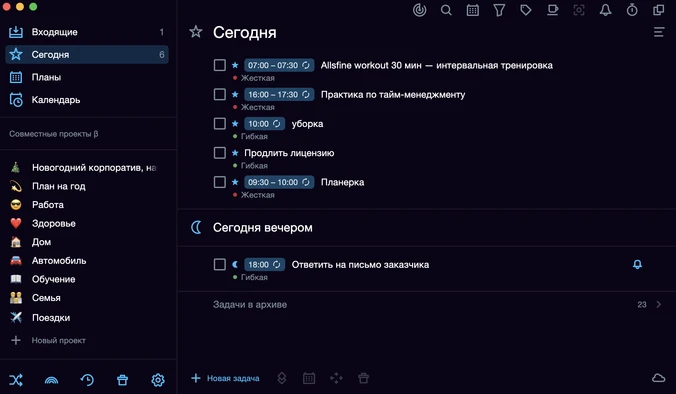Open the focus radar icon in top toolbar

click(x=419, y=10)
